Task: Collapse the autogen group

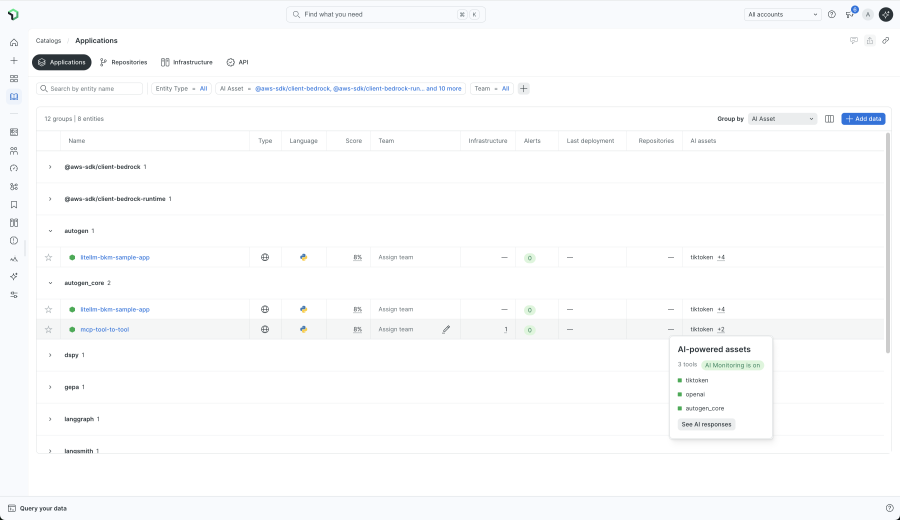Action: coord(50,231)
